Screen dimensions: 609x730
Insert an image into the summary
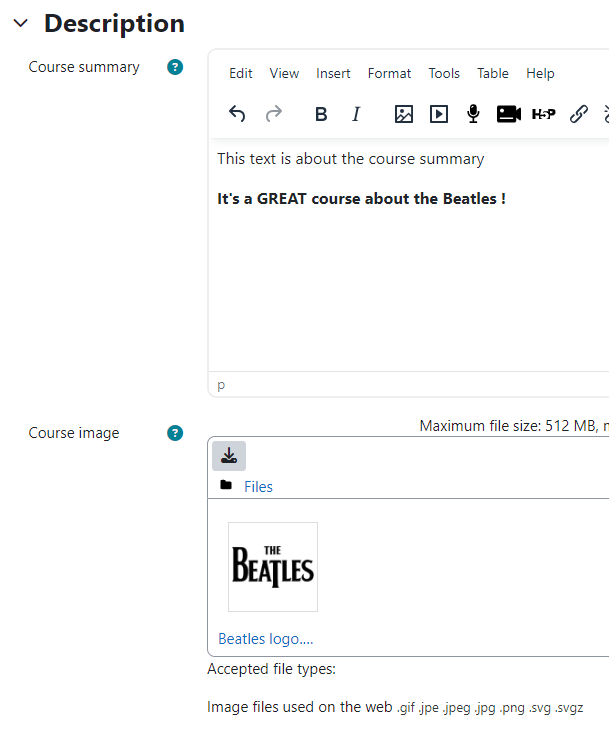pos(404,114)
